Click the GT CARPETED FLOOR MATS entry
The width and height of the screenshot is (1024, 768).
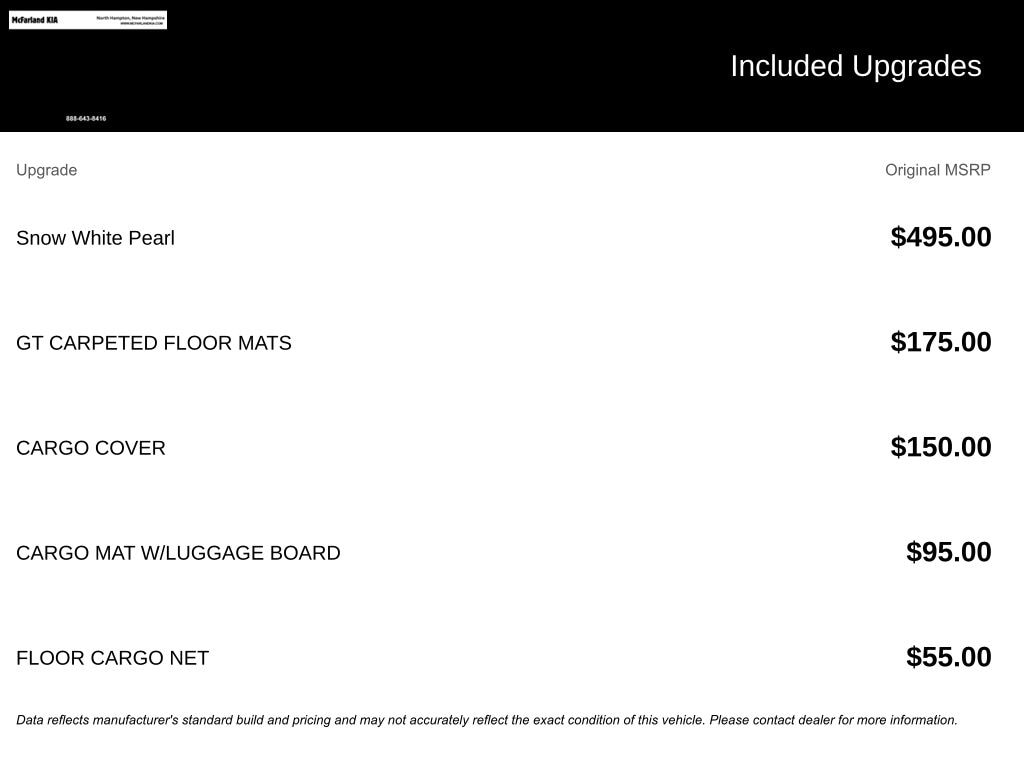pyautogui.click(x=154, y=343)
